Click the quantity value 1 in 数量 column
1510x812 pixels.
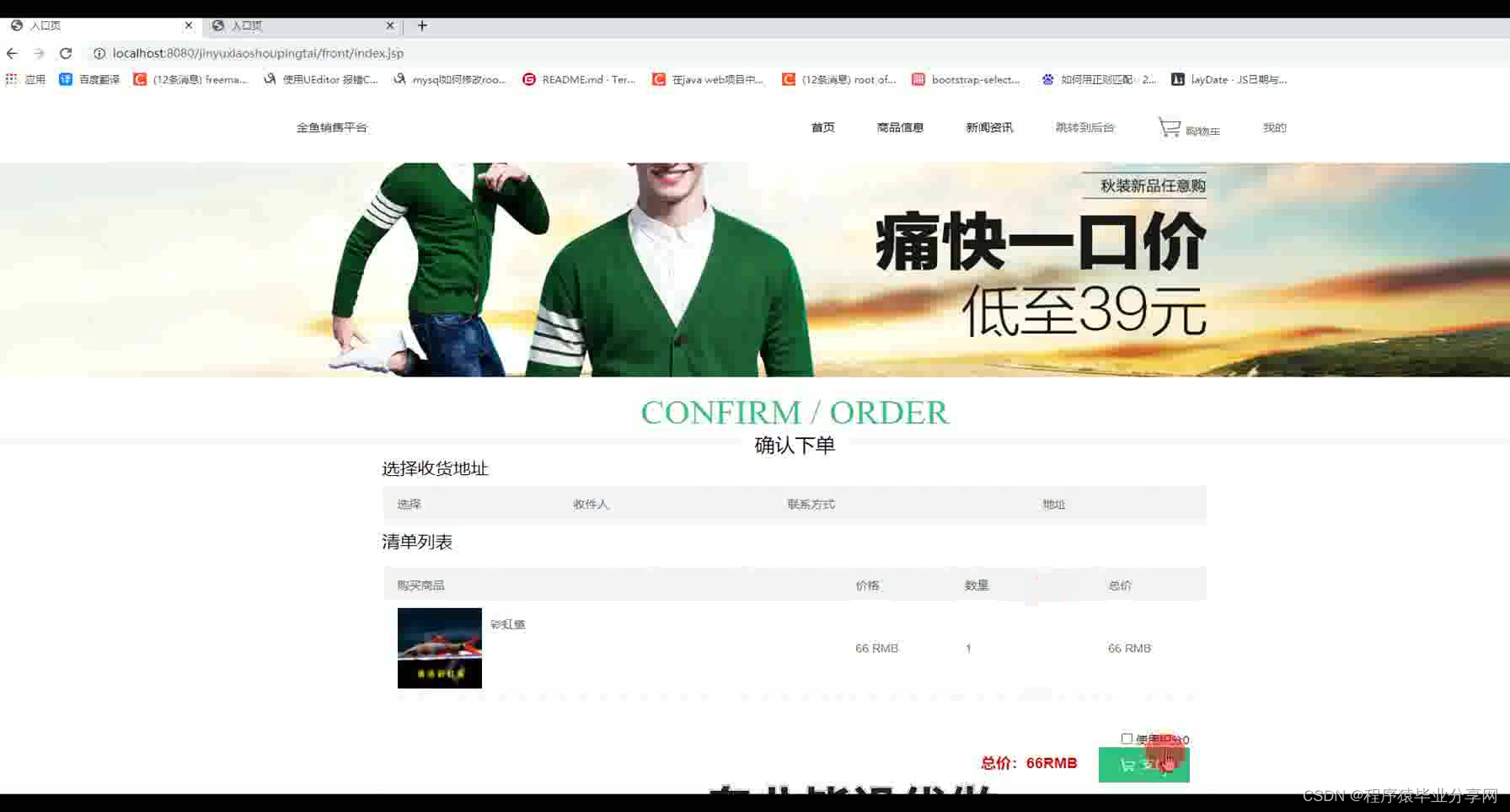tap(968, 648)
